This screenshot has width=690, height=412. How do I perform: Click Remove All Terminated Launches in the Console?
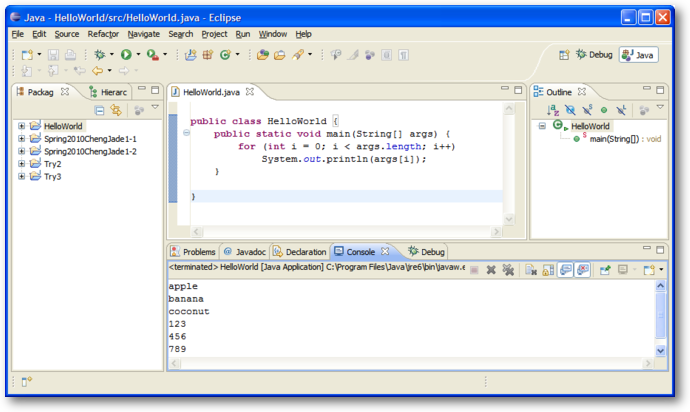(x=508, y=270)
